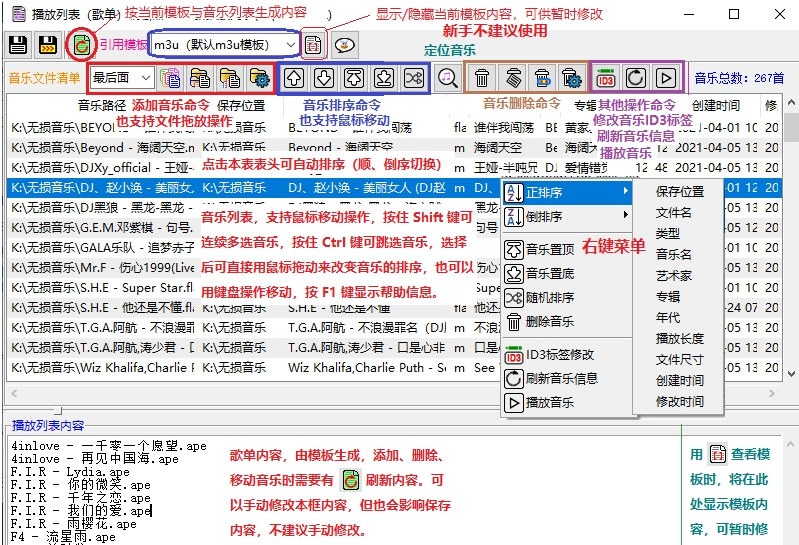The height and width of the screenshot is (545, 799).
Task: Click the play music toolbar icon
Action: (x=666, y=77)
